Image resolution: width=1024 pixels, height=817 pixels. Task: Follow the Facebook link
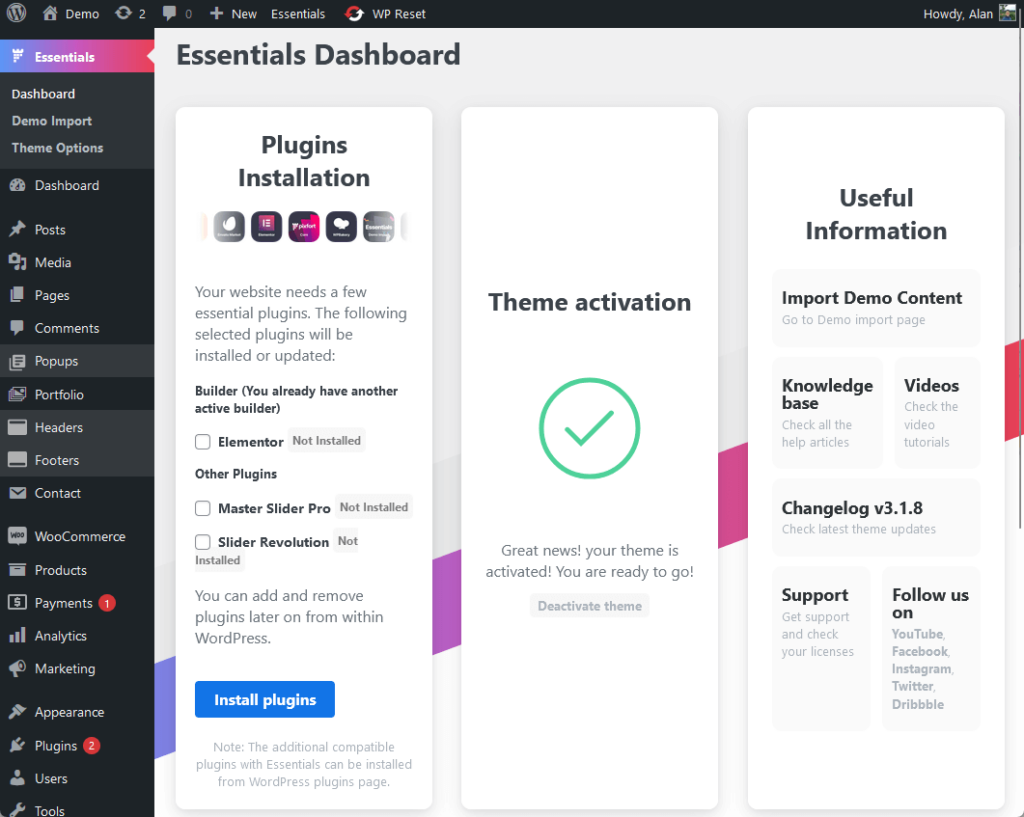920,651
